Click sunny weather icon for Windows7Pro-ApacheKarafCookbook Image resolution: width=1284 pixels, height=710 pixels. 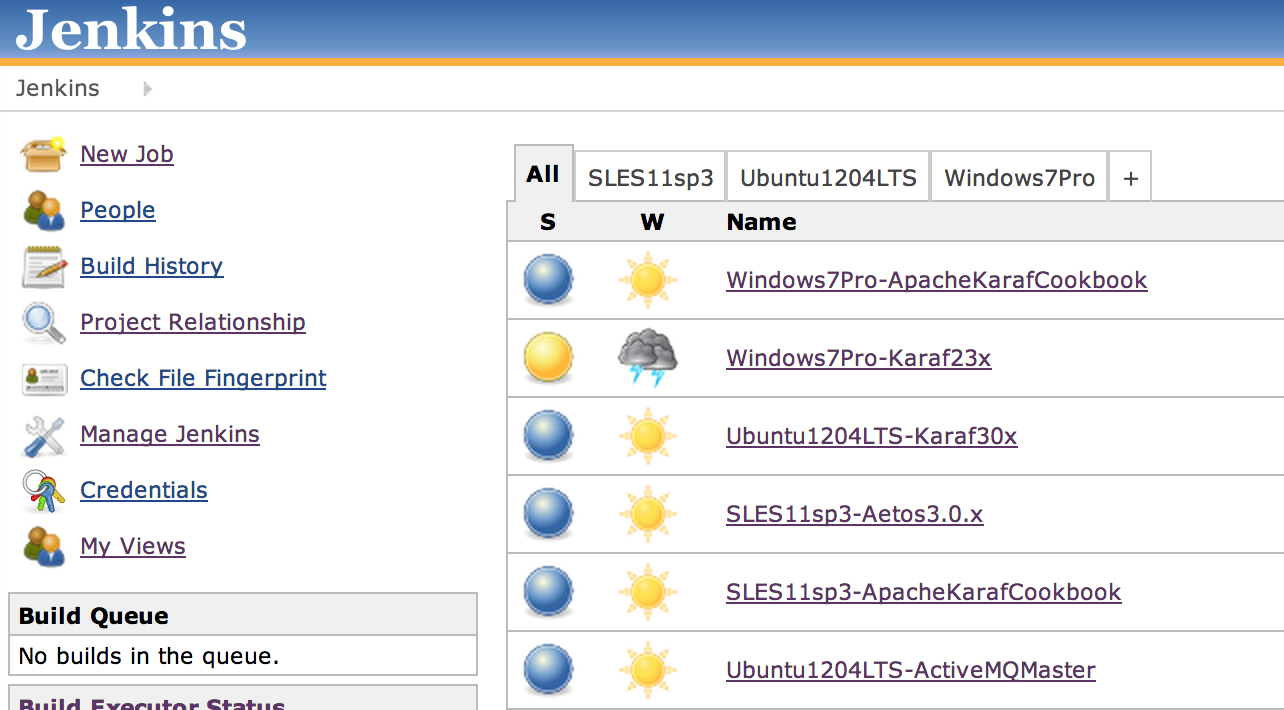click(648, 280)
